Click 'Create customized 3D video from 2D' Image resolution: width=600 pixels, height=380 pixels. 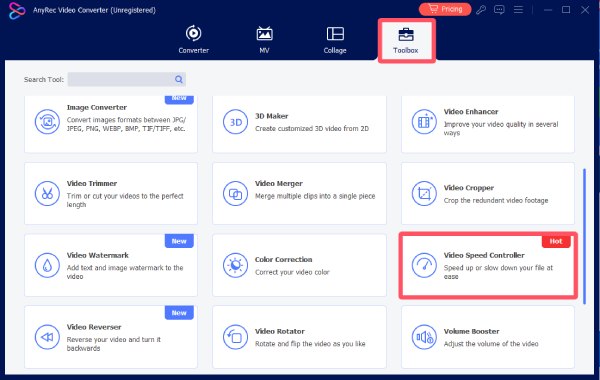(x=312, y=128)
